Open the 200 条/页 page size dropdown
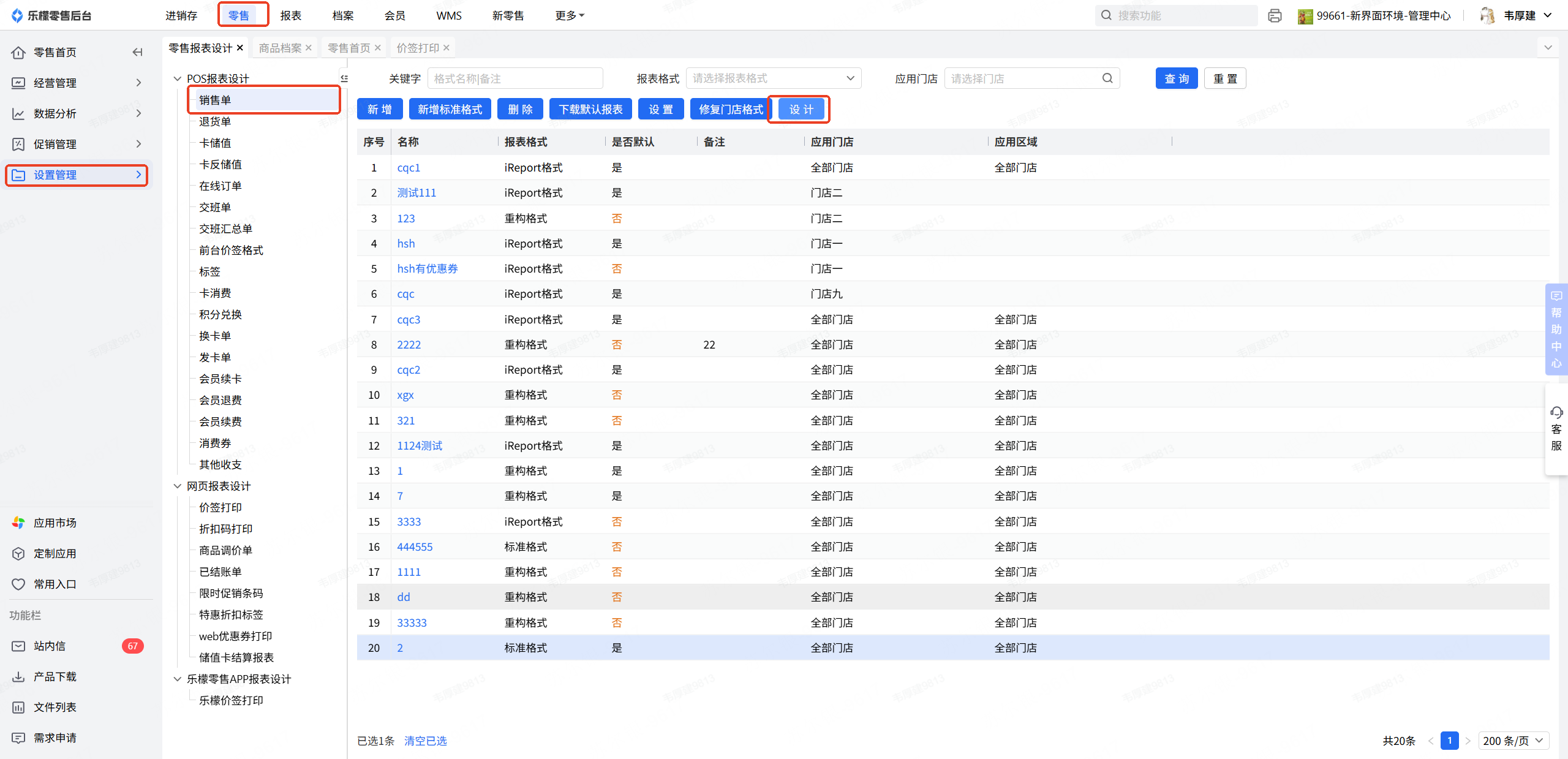Viewport: 1568px width, 759px height. click(1513, 741)
